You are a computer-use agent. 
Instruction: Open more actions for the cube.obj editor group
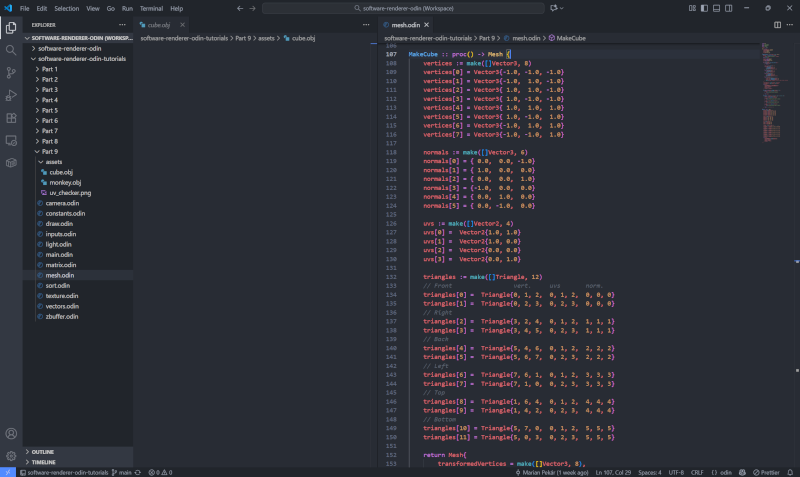(x=366, y=24)
